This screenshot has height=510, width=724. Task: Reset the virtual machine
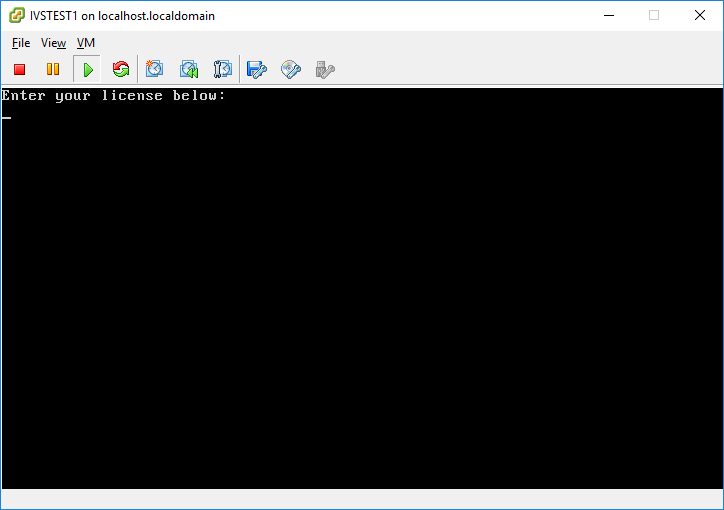(121, 70)
